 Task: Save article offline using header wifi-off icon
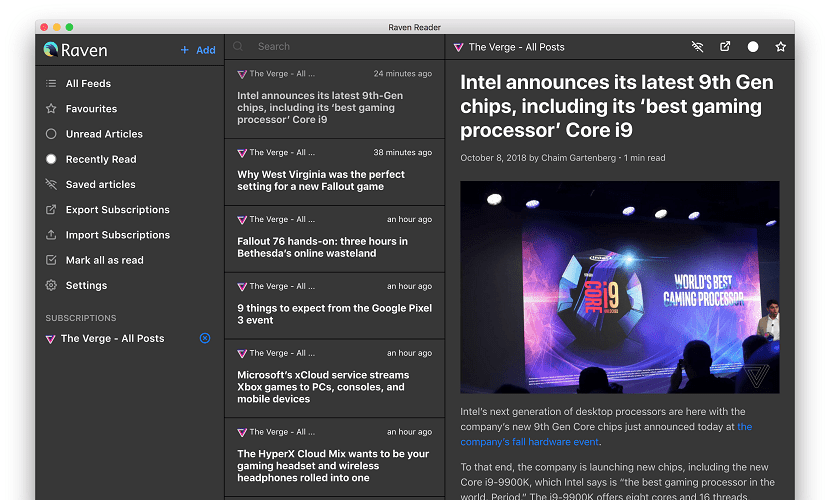point(698,47)
